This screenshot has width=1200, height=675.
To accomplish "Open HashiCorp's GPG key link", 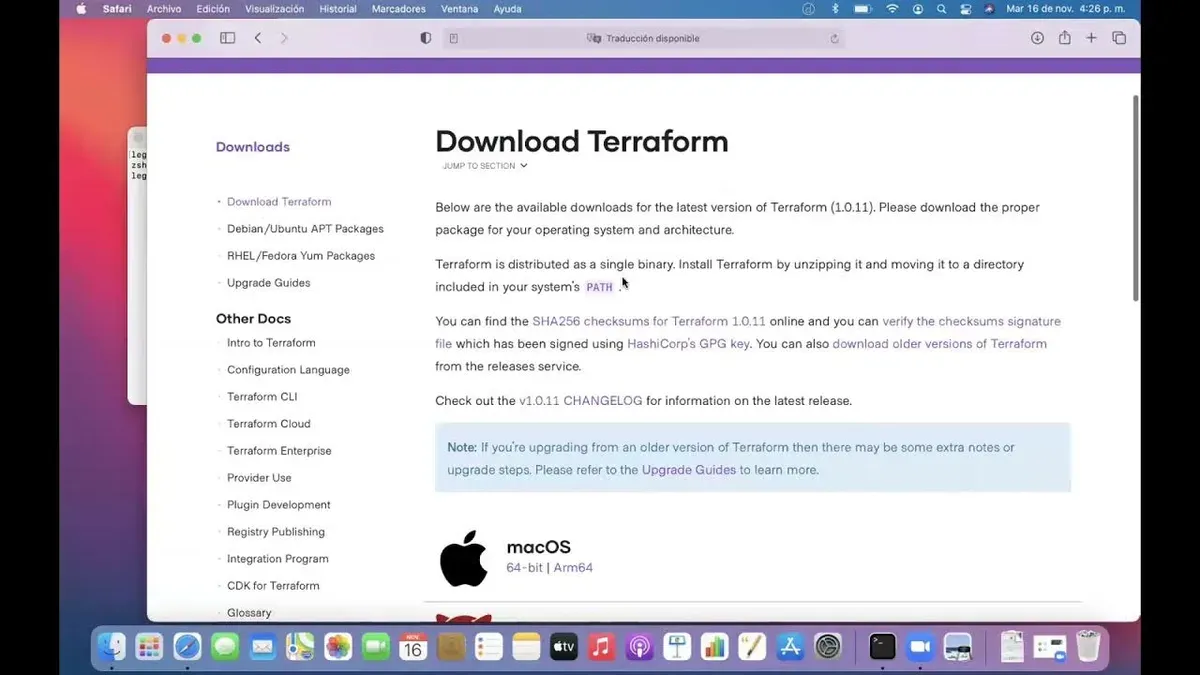I will pyautogui.click(x=688, y=344).
